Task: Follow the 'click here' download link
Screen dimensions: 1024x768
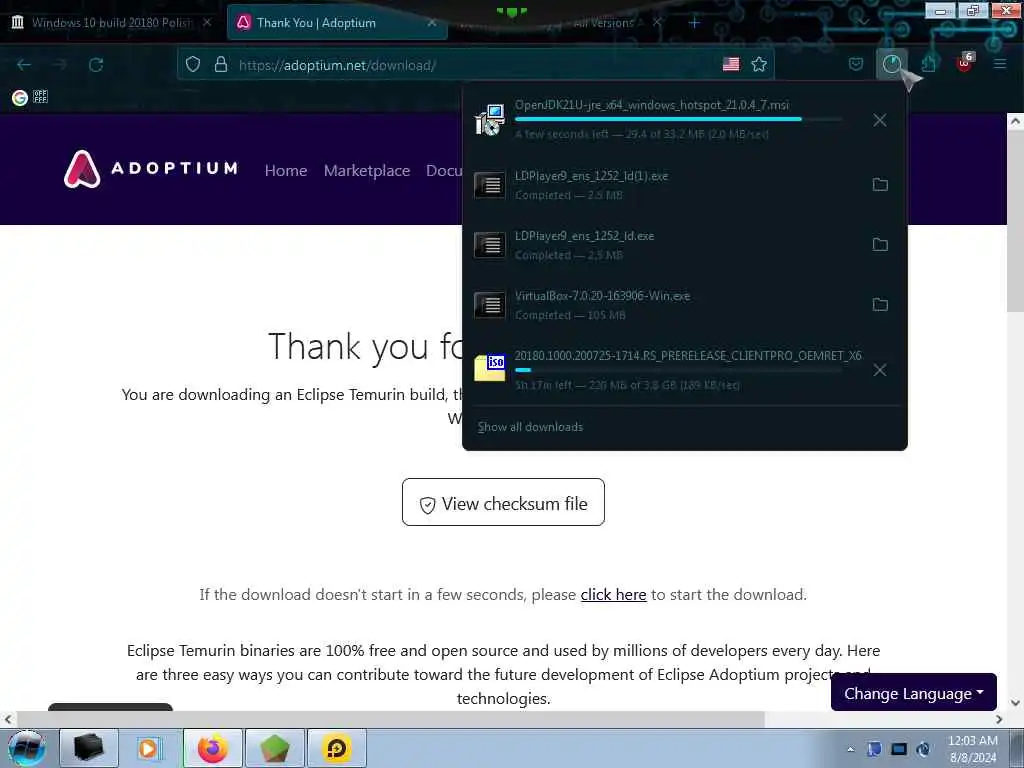Action: 613,595
